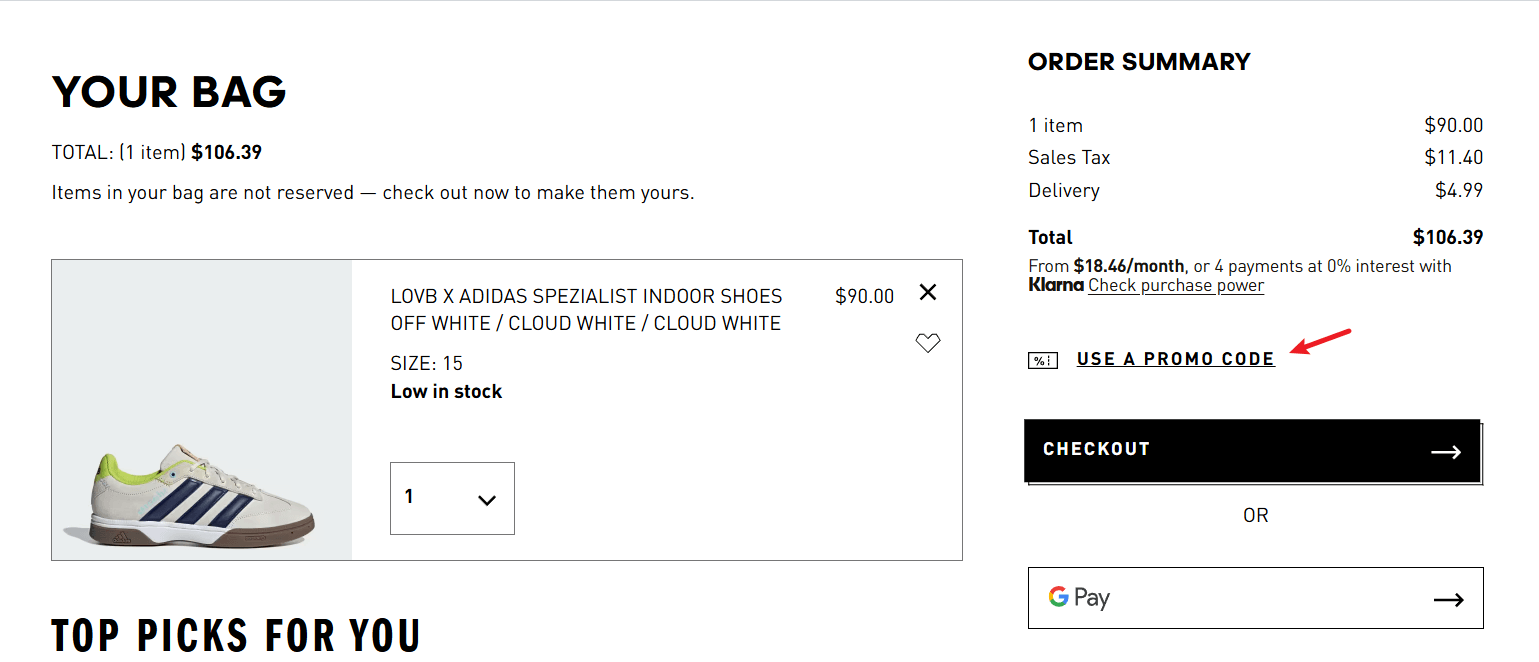Expand quantity selector chevron arrow

coord(487,500)
